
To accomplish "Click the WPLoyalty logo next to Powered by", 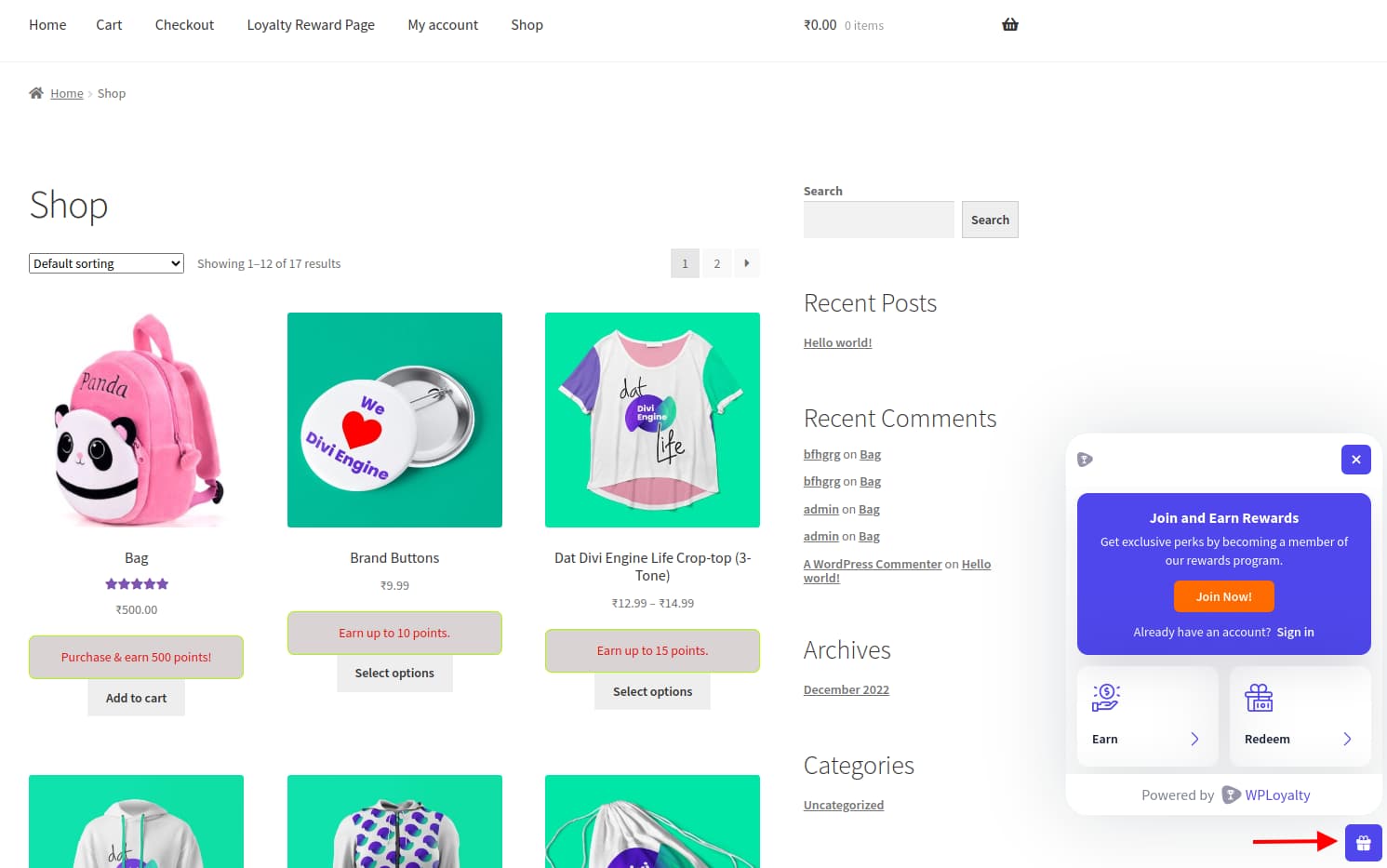I will (x=1231, y=795).
